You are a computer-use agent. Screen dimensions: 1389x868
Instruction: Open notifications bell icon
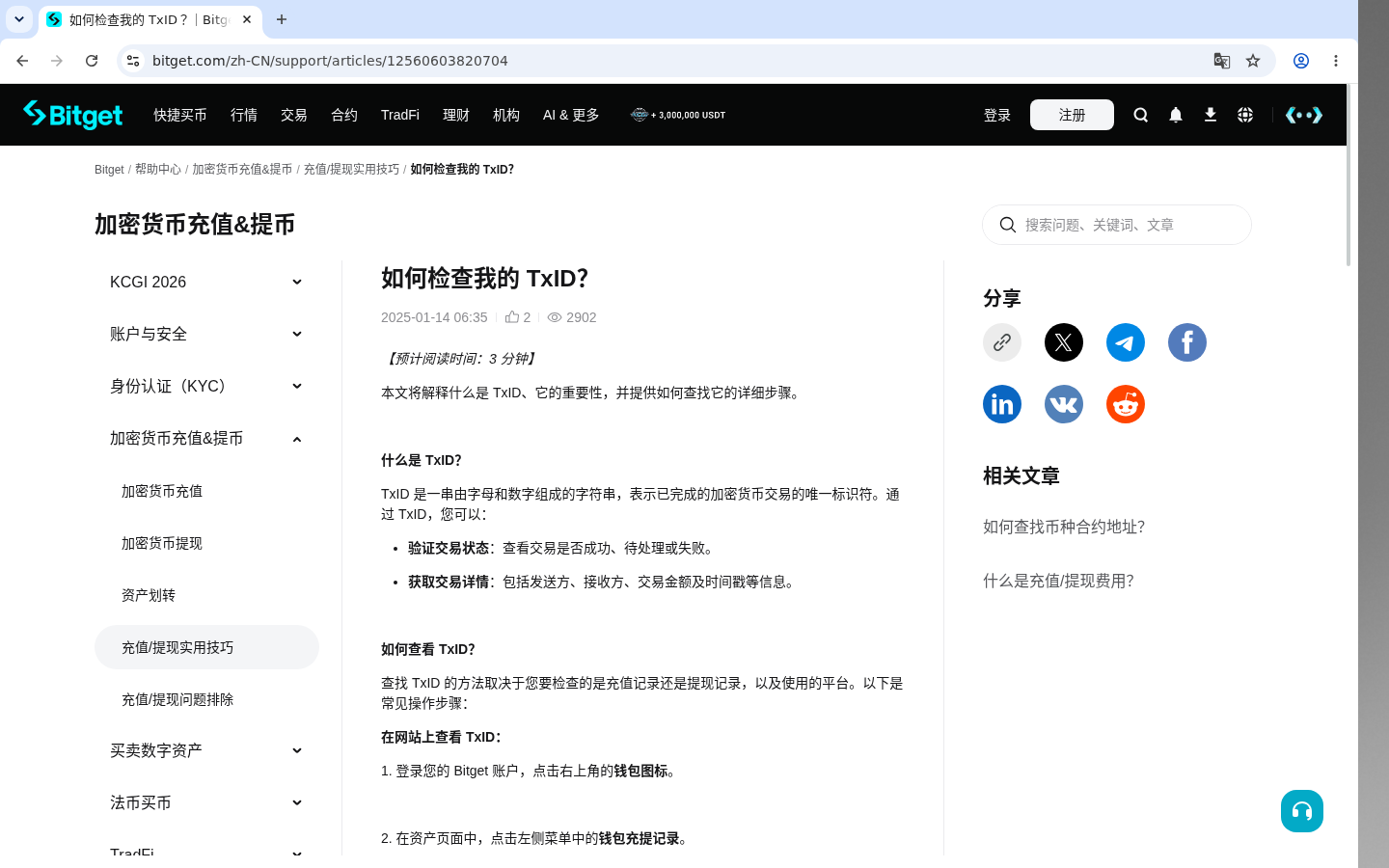tap(1176, 115)
